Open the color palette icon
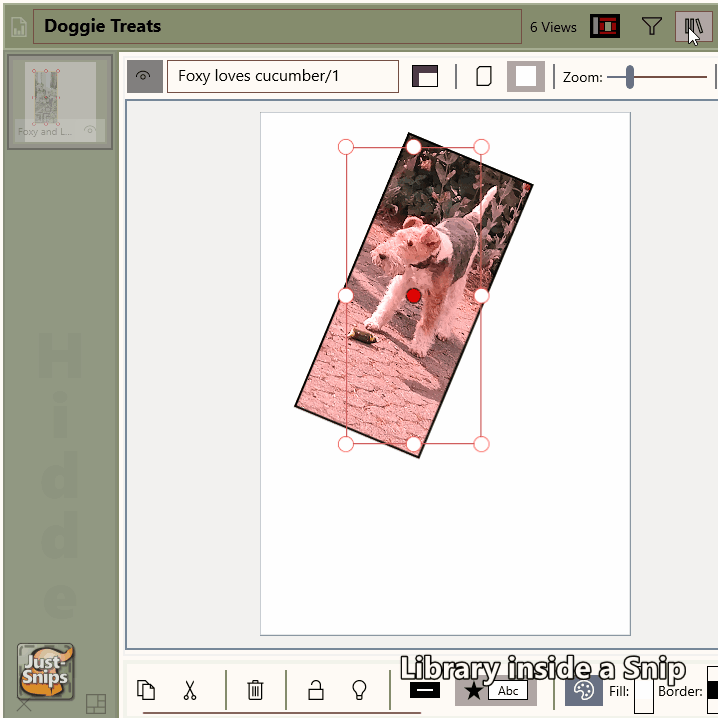 [584, 690]
